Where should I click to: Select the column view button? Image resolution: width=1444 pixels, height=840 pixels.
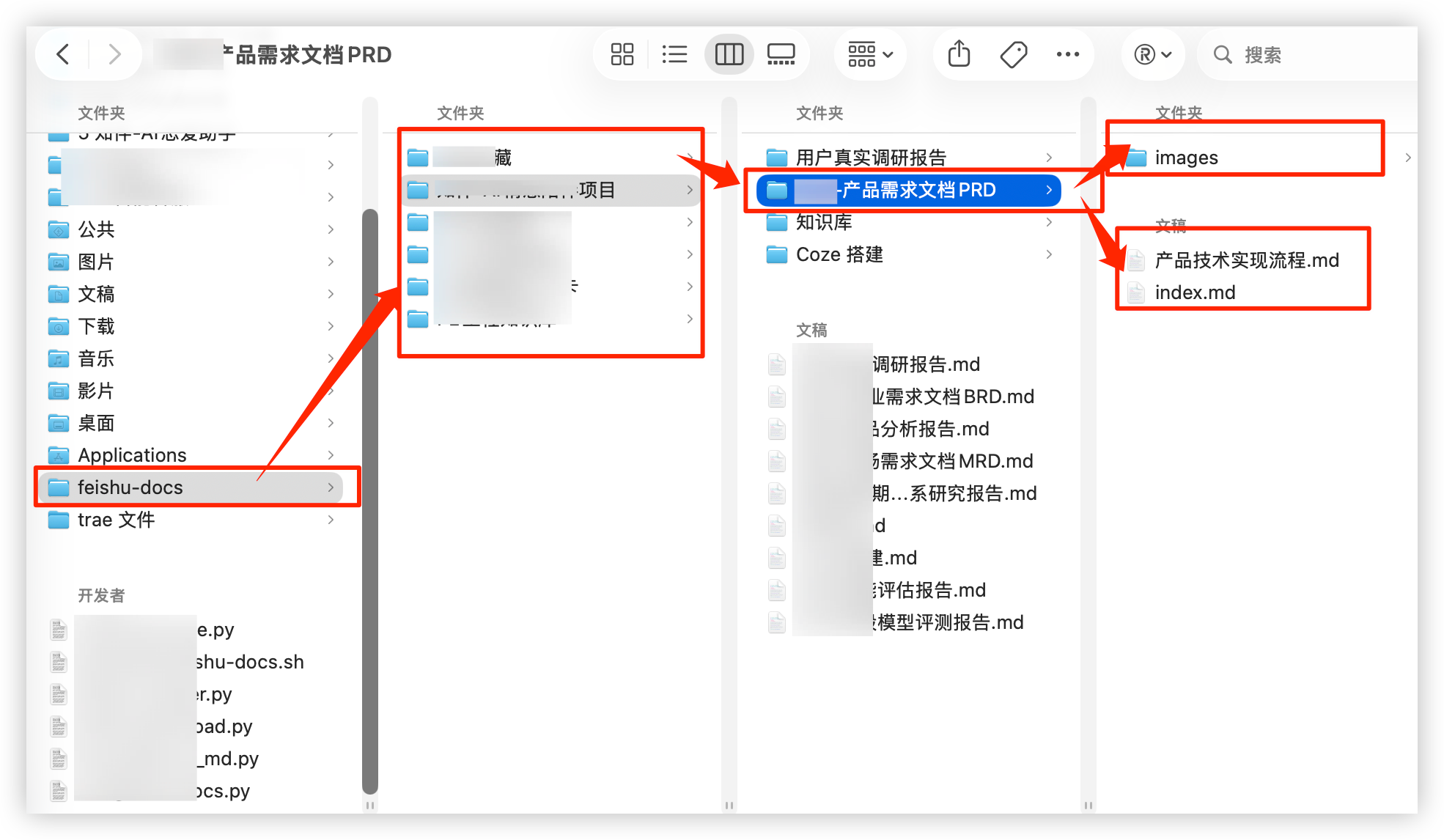click(729, 54)
